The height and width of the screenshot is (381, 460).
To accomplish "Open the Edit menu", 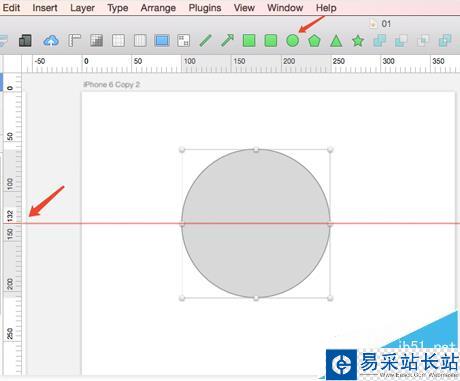I will point(11,7).
